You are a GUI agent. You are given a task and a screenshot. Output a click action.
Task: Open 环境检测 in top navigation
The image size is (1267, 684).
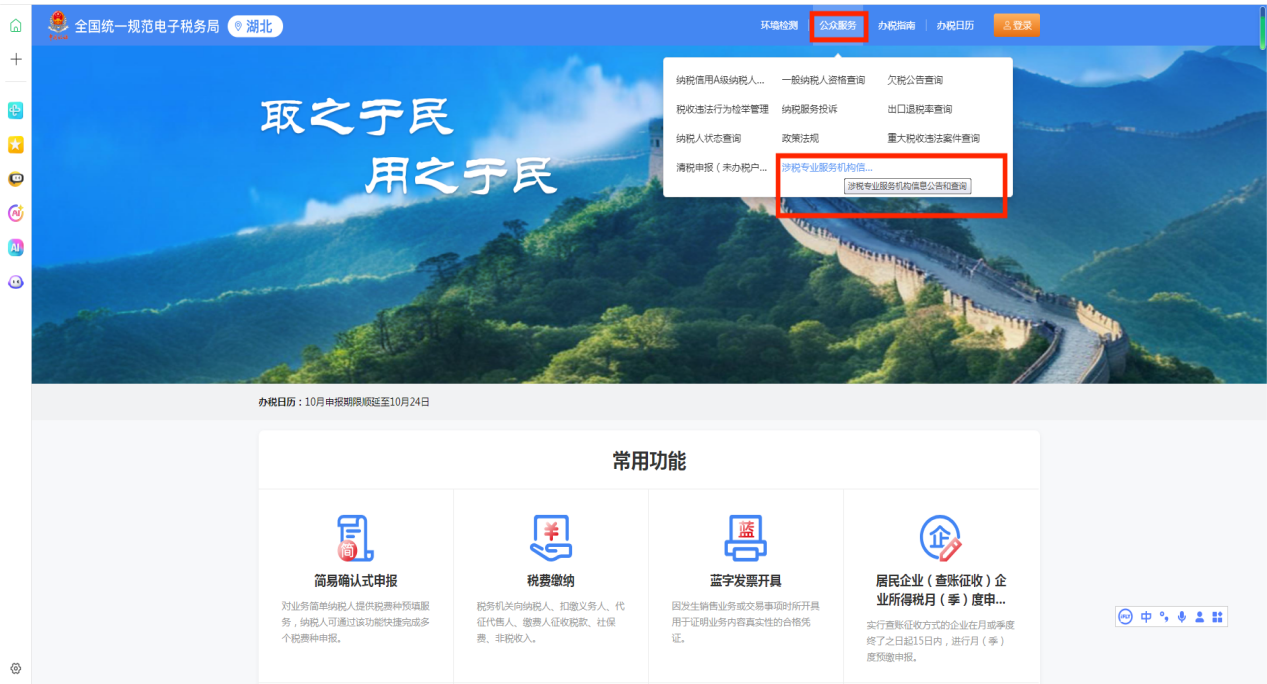(x=779, y=26)
